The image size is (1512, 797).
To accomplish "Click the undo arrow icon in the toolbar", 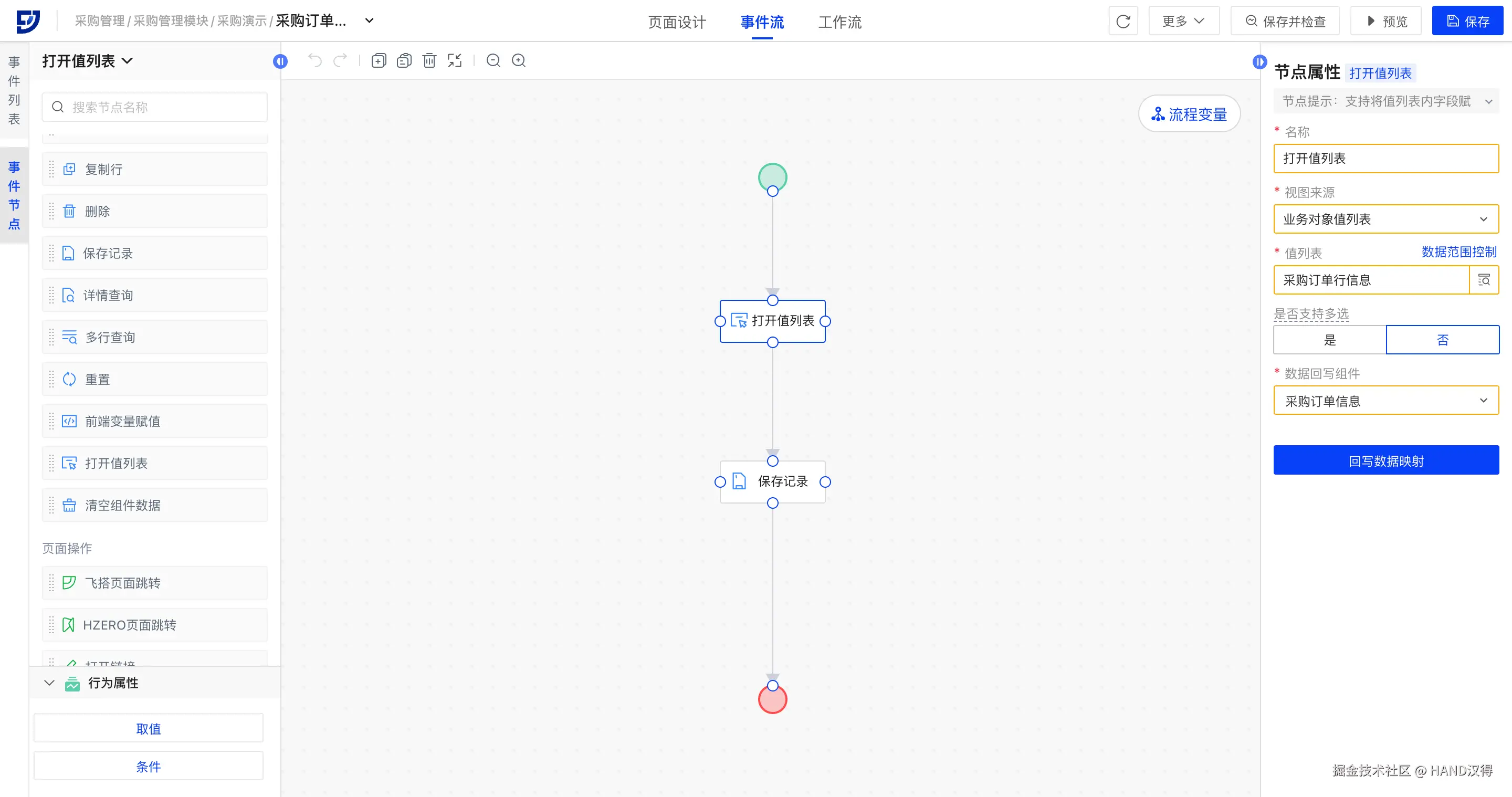I will pyautogui.click(x=315, y=60).
